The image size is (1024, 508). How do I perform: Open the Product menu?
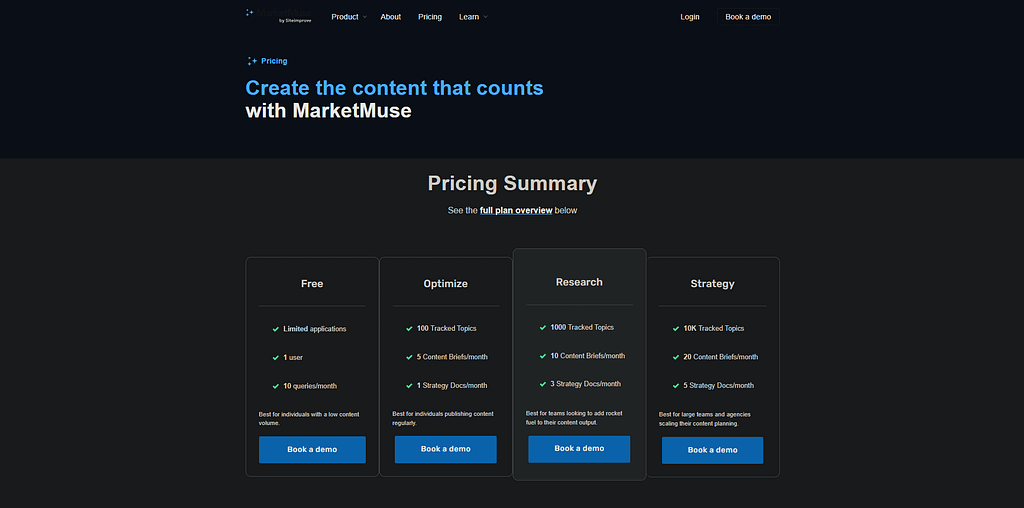[345, 17]
